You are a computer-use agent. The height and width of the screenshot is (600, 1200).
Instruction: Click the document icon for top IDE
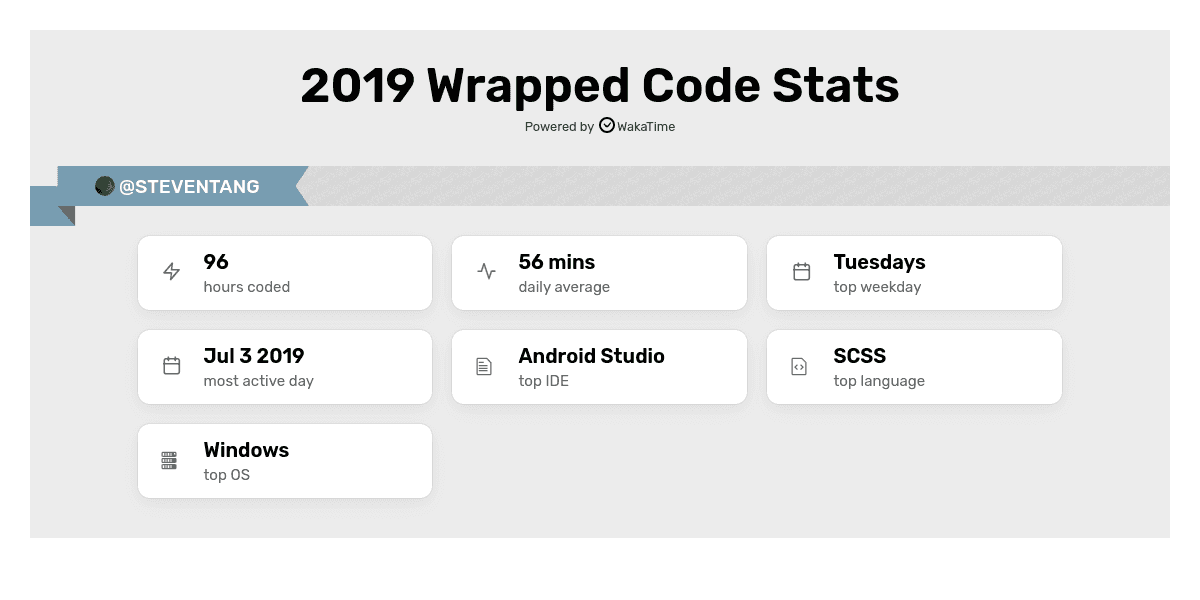point(484,367)
